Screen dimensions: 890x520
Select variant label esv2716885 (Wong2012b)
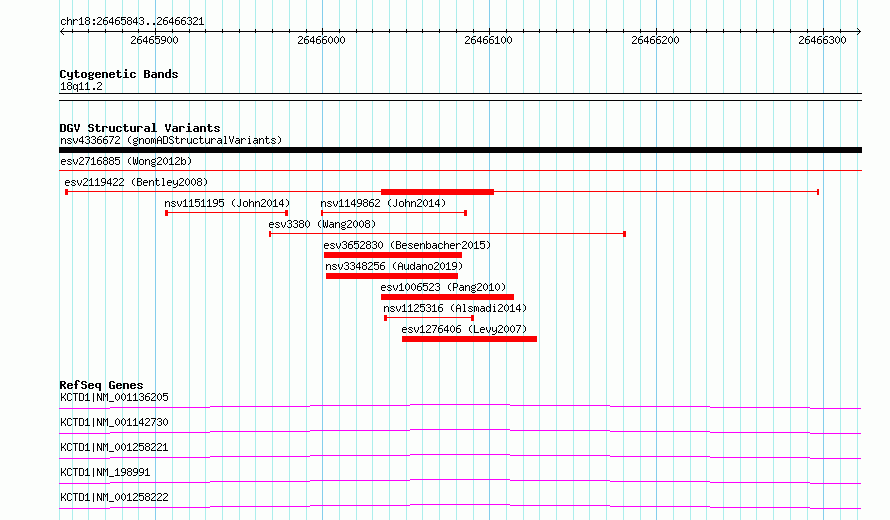coord(126,161)
